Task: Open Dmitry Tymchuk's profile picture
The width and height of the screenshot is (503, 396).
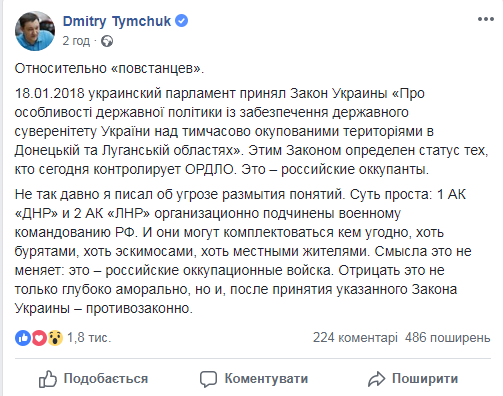Action: tap(35, 31)
